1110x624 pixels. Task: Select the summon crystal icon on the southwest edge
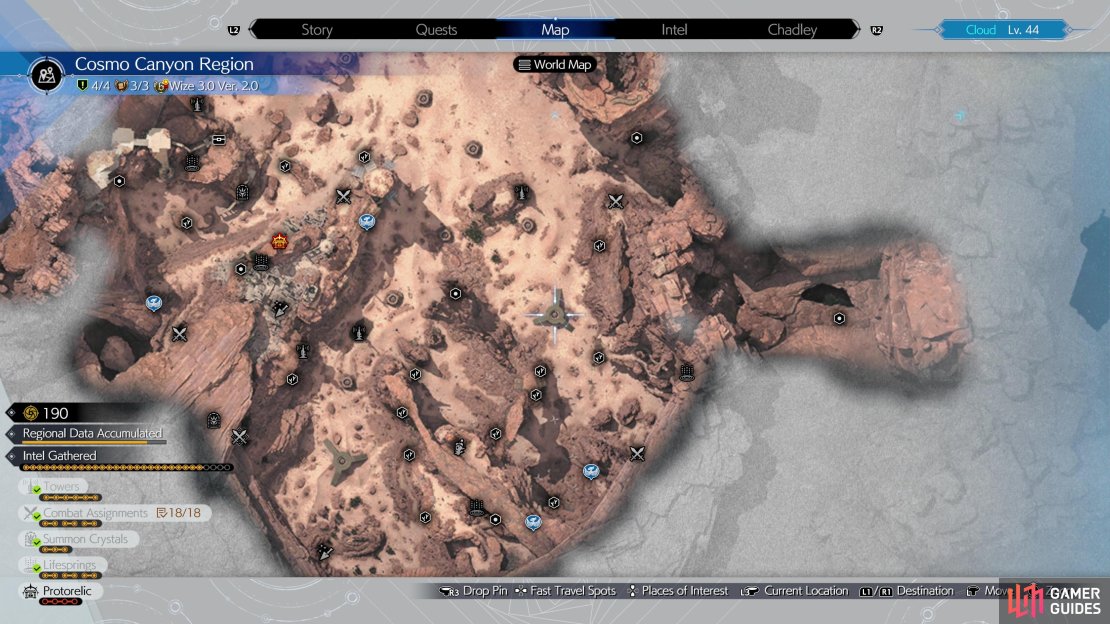[x=214, y=421]
